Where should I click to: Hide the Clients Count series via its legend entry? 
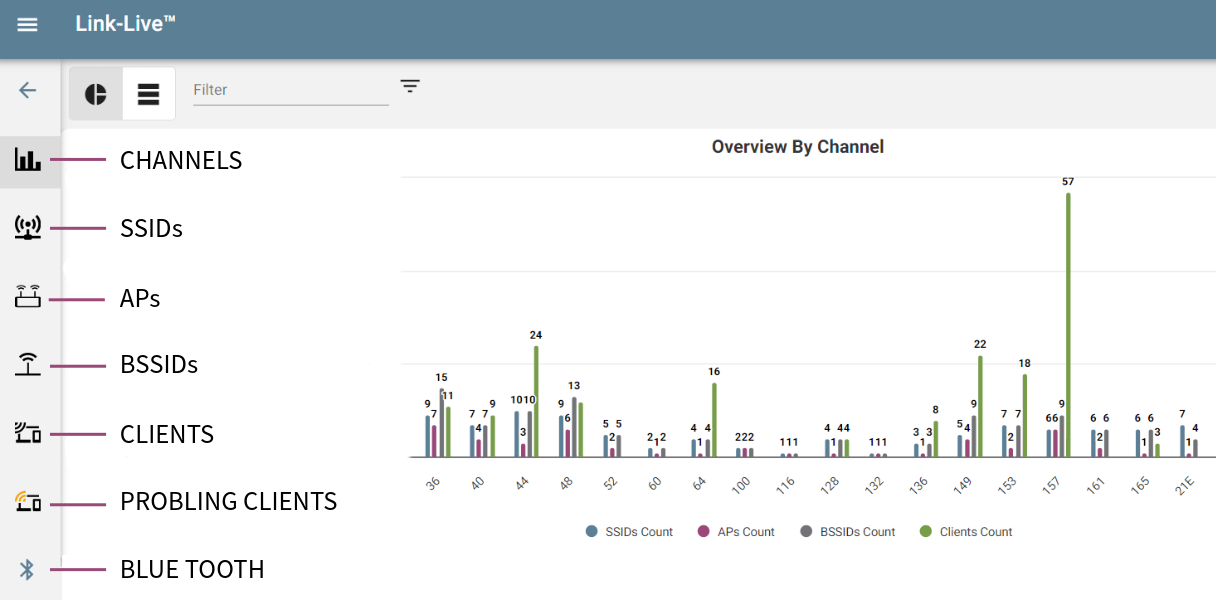[965, 531]
